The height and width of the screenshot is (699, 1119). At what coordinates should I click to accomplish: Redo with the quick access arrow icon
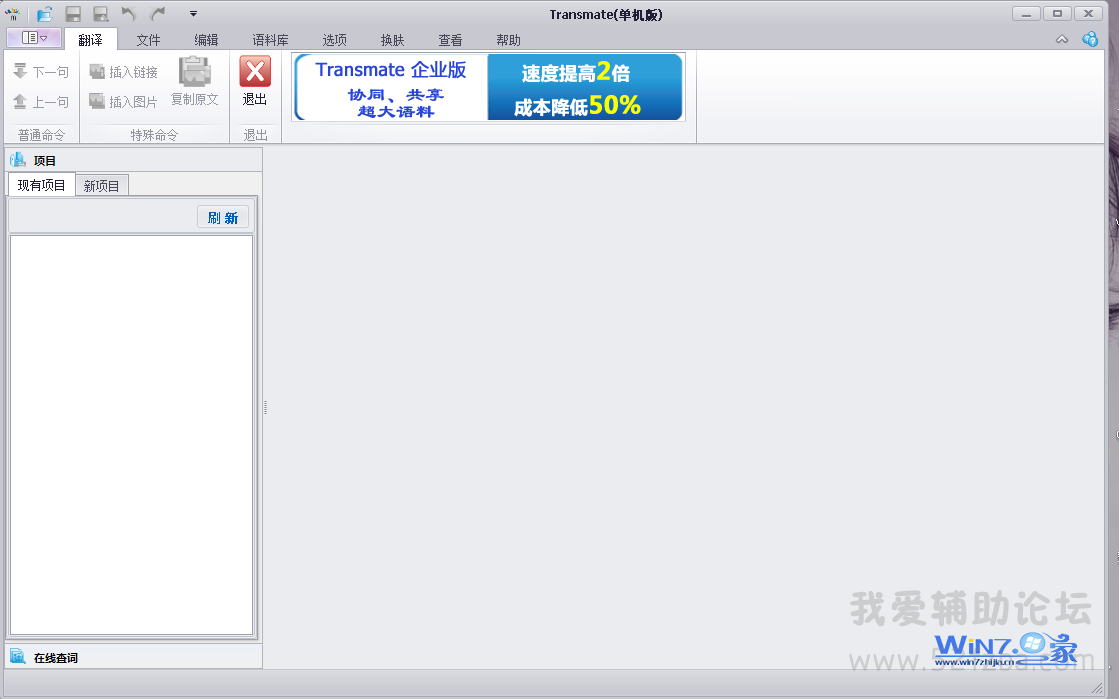tap(158, 14)
